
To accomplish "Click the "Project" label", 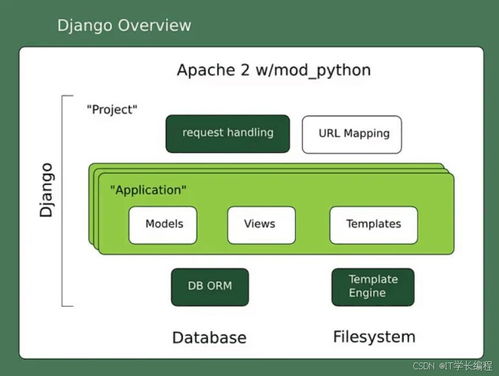I will click(x=112, y=110).
